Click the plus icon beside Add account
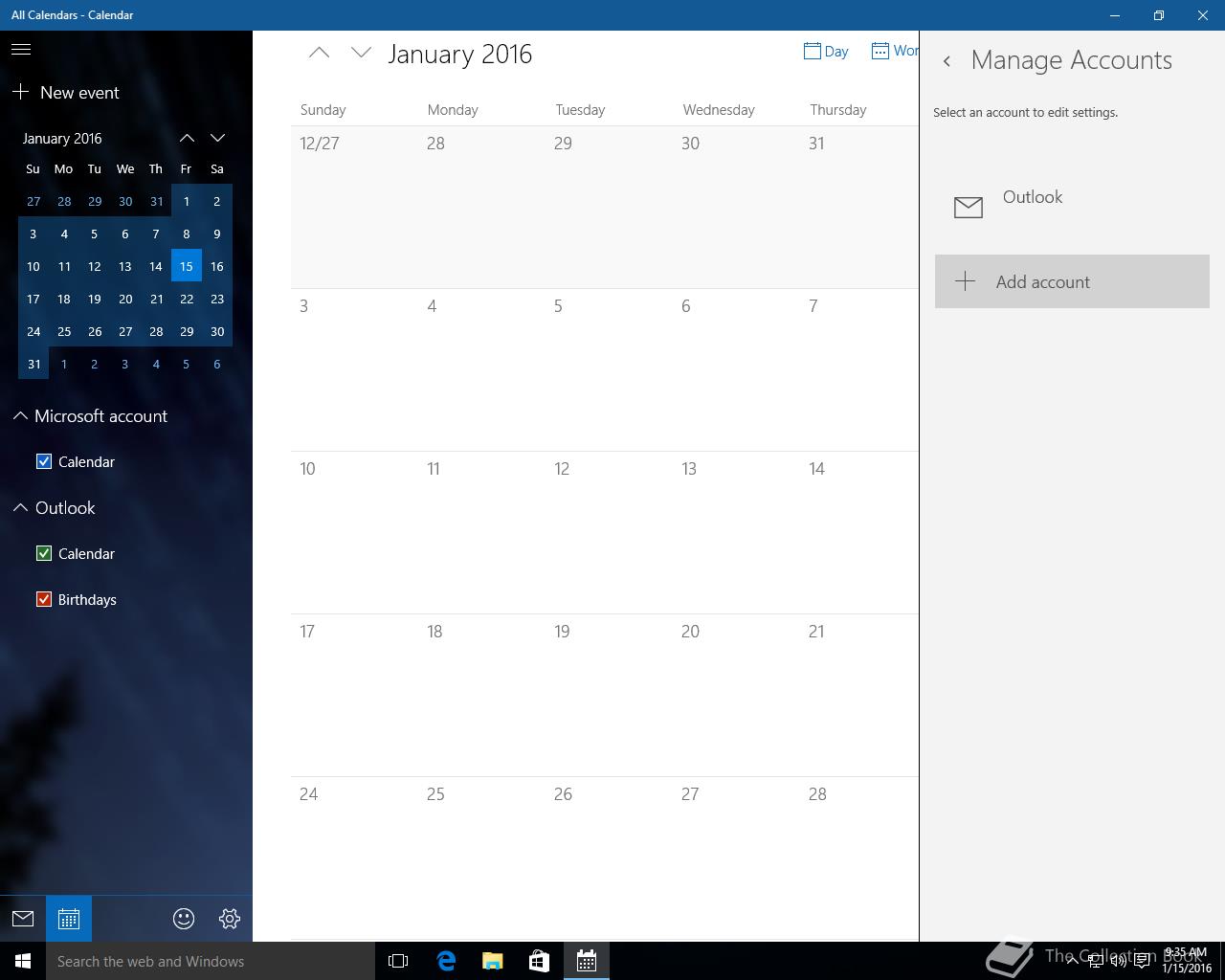This screenshot has width=1225, height=980. coord(966,281)
